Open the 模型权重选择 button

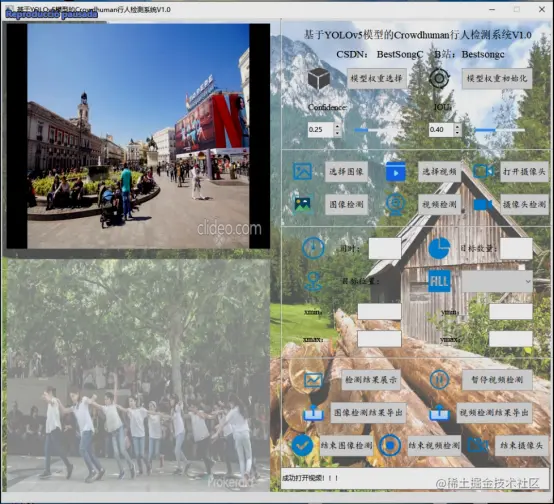[376, 78]
